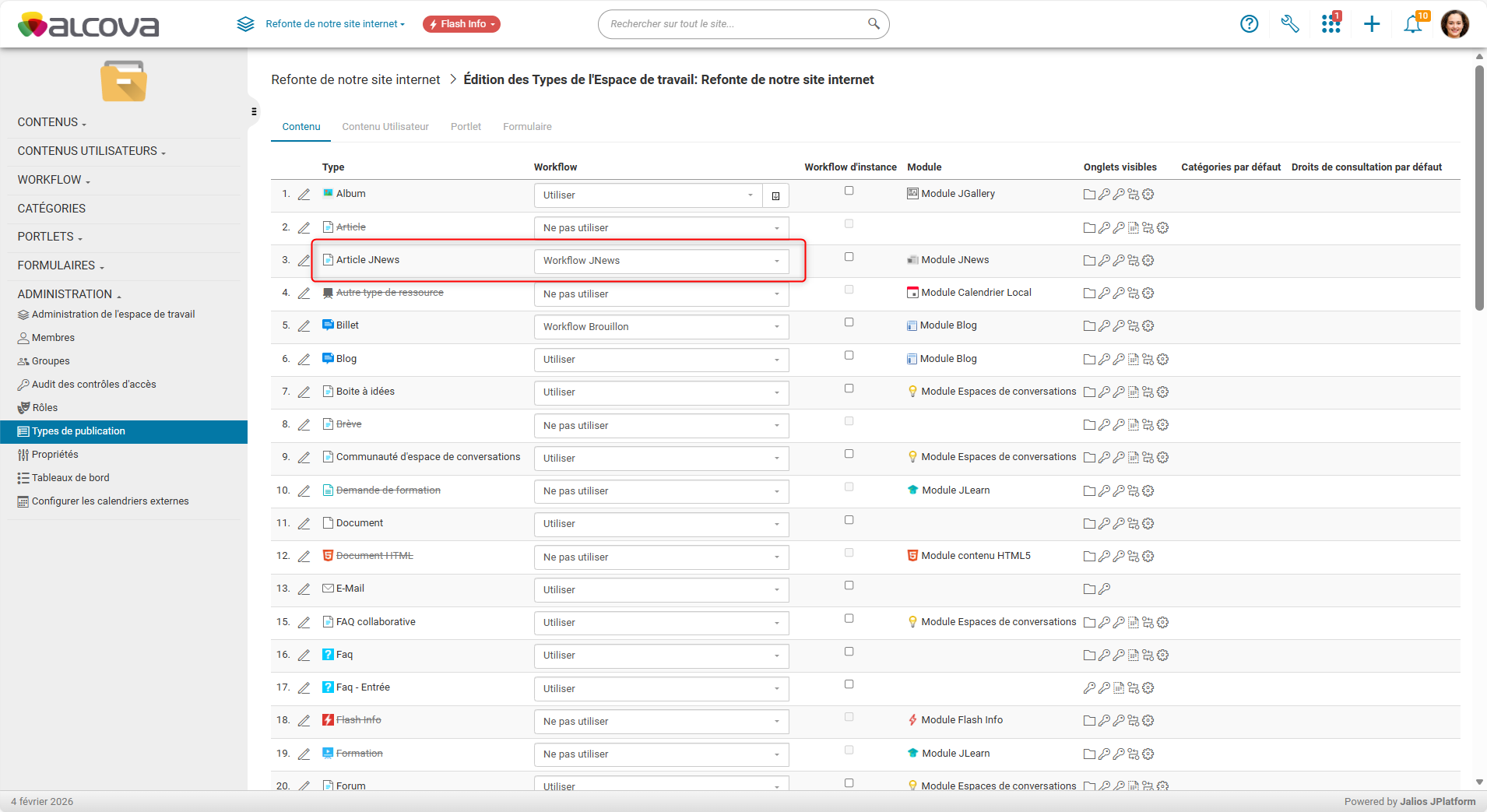
Task: Check Workflow d'instance box for Billet
Action: click(849, 322)
